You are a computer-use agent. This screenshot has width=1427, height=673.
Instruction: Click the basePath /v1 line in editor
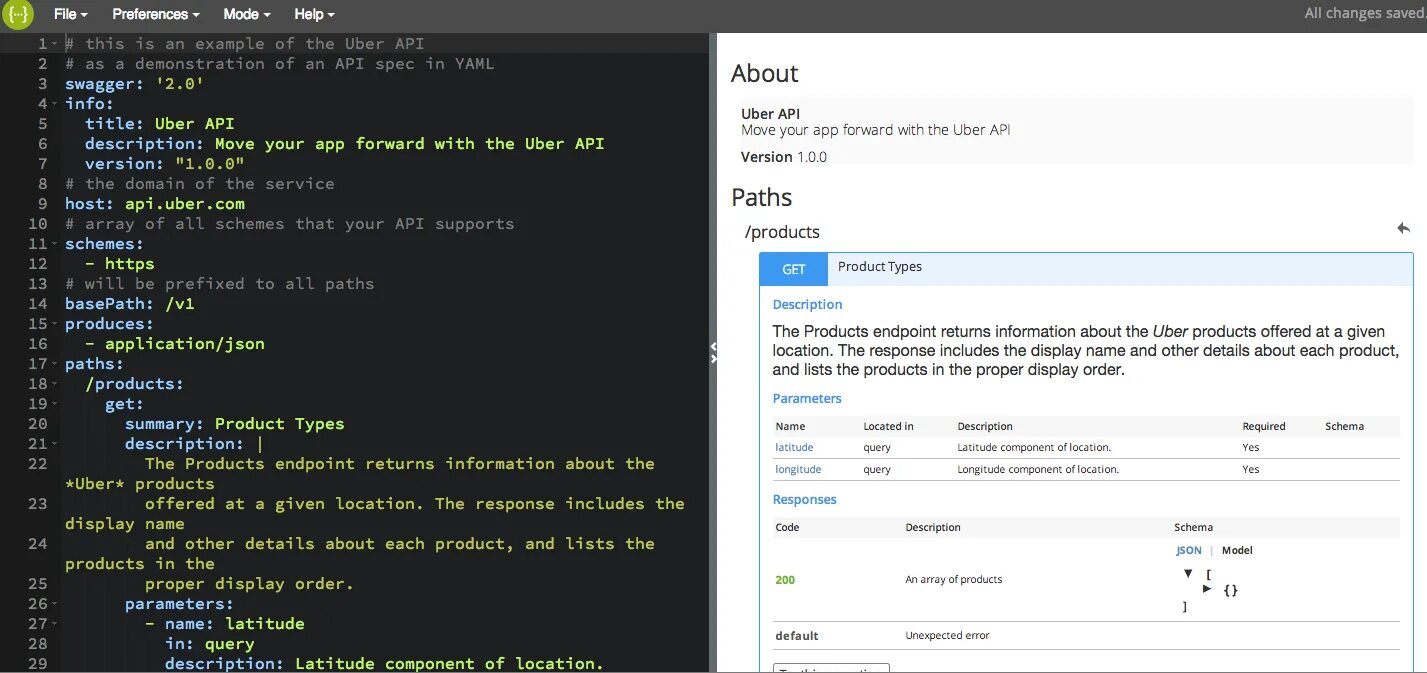click(130, 304)
